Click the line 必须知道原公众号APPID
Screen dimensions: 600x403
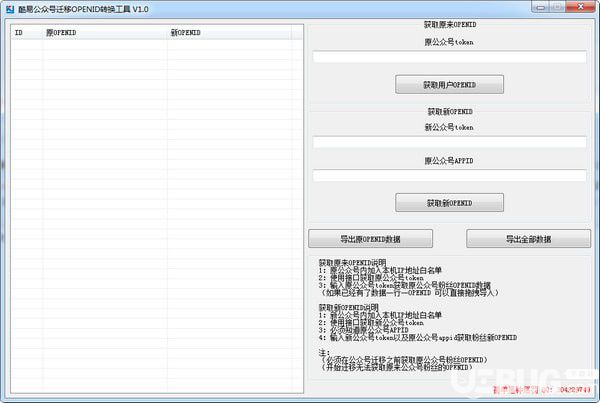click(363, 330)
